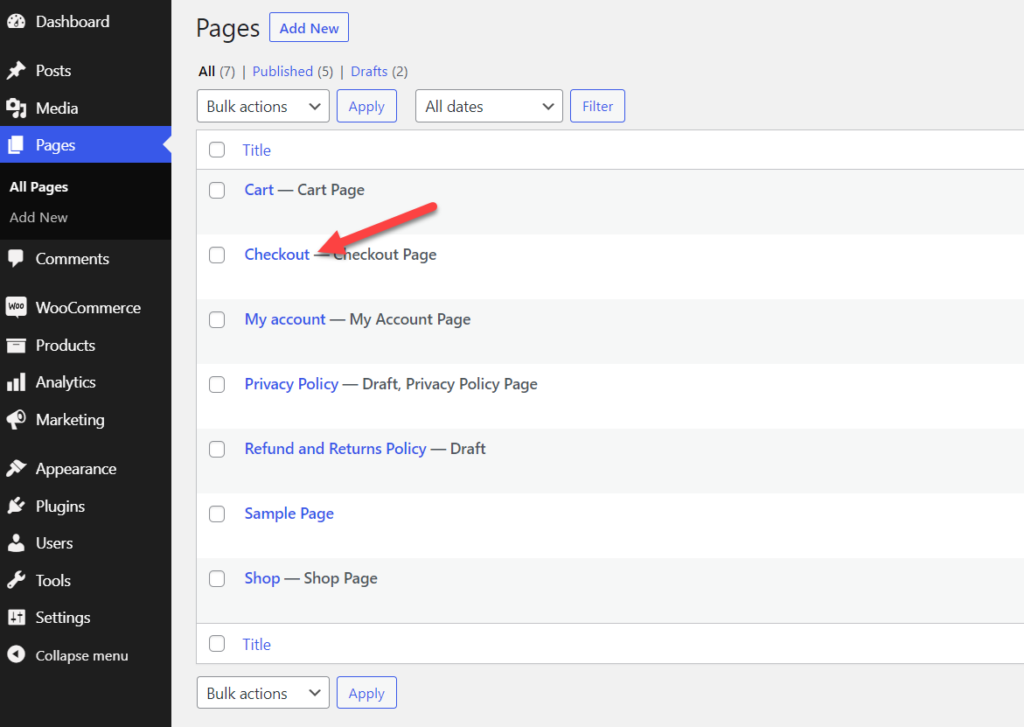
Task: Go to Posts menu
Action: point(54,71)
